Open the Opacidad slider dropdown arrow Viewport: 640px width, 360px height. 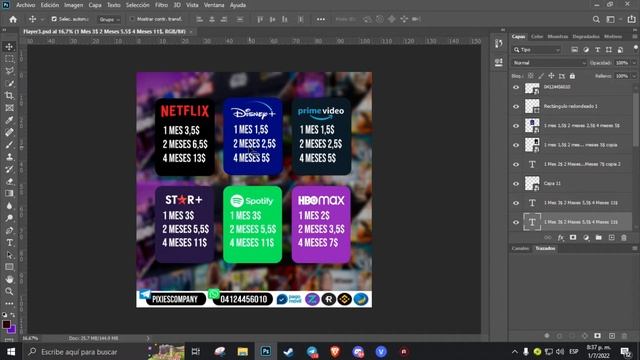633,63
